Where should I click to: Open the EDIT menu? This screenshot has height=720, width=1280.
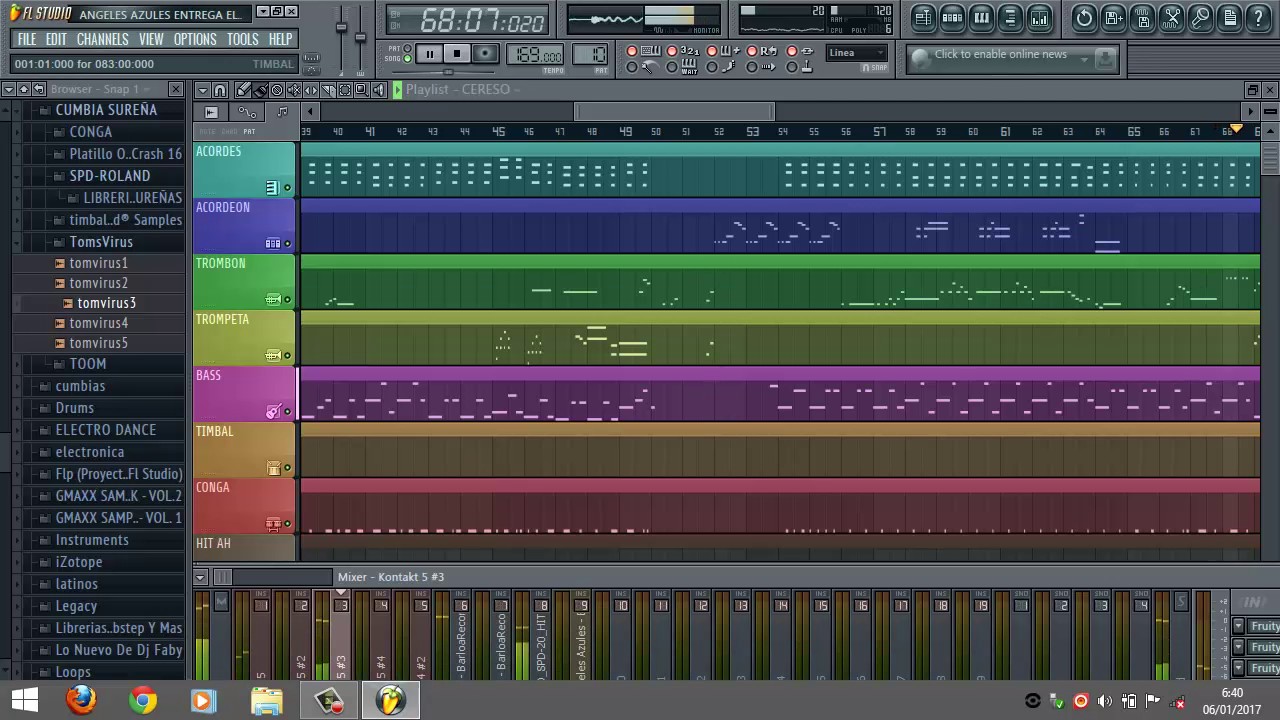(x=56, y=39)
